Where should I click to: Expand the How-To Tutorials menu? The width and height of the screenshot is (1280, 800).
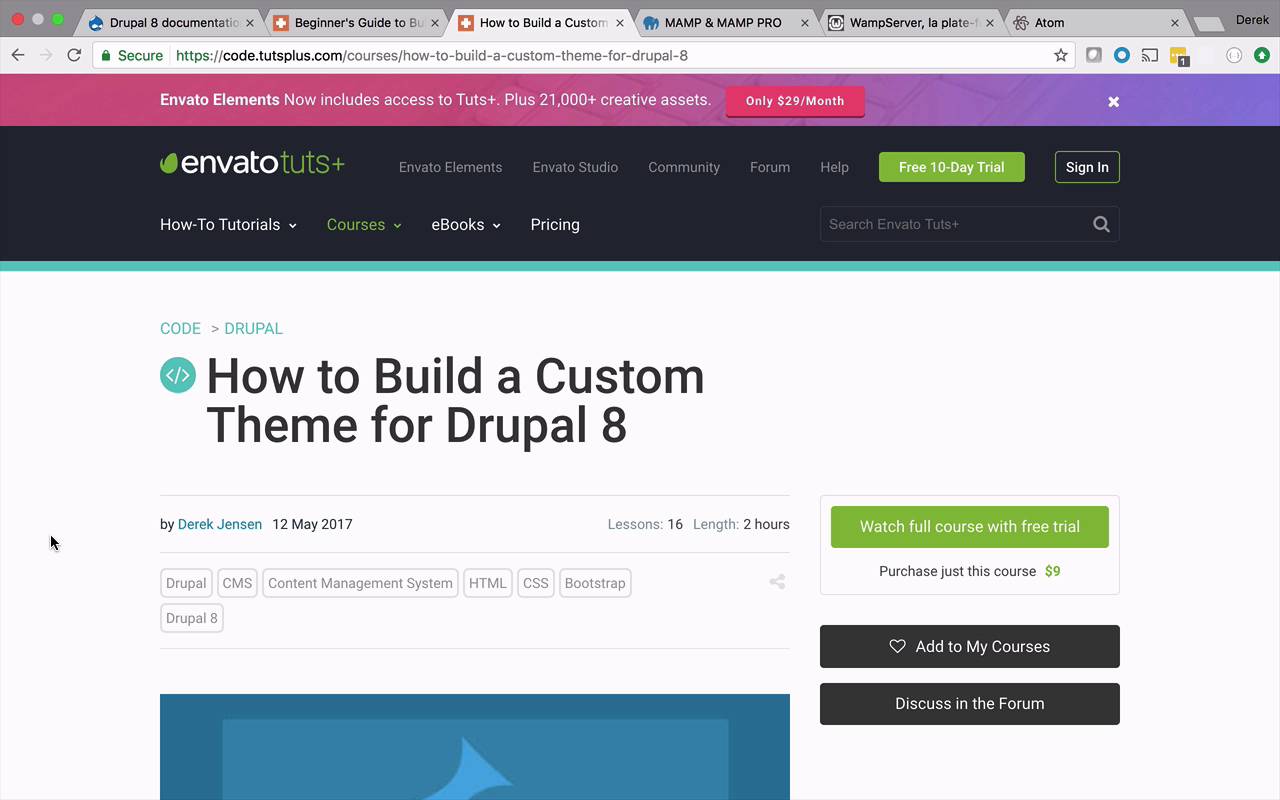(x=228, y=224)
